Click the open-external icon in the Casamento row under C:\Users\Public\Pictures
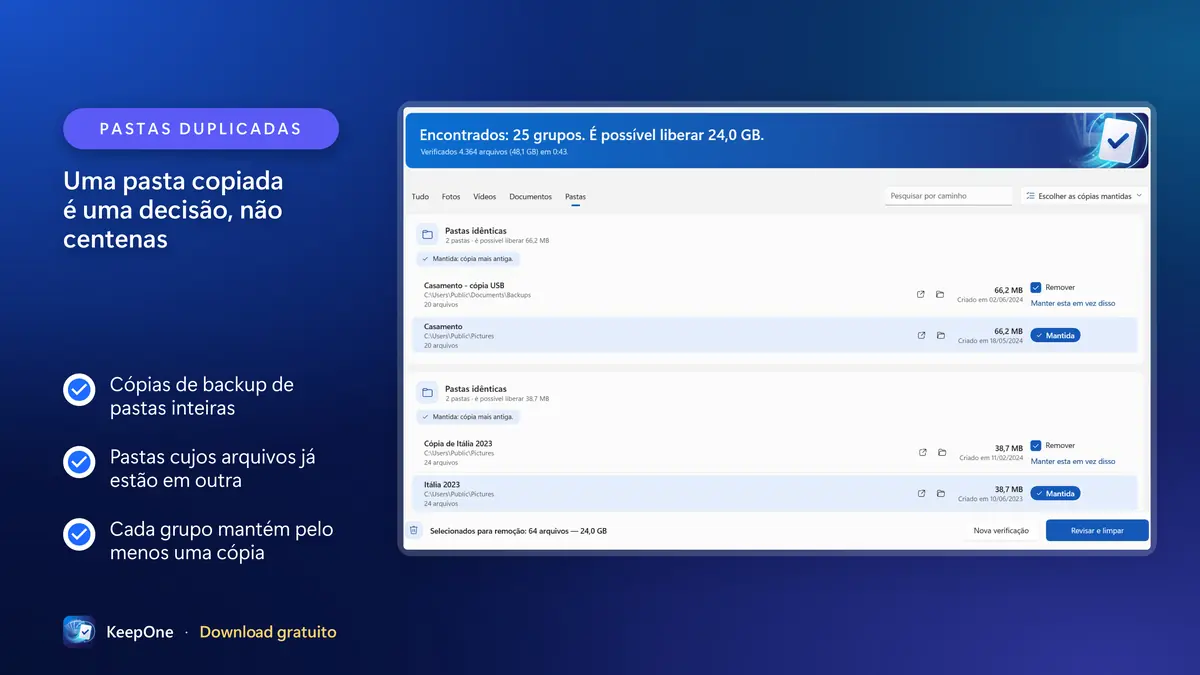Viewport: 1200px width, 675px height. (921, 335)
